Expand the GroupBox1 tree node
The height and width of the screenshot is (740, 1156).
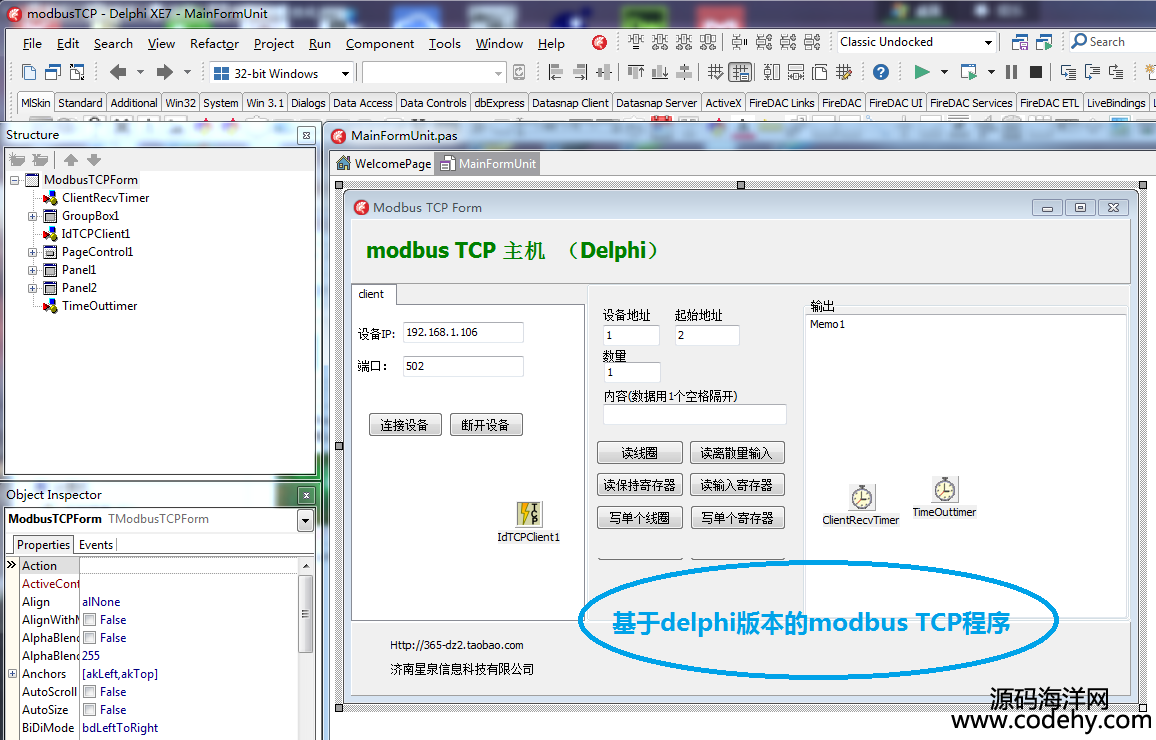click(x=32, y=216)
